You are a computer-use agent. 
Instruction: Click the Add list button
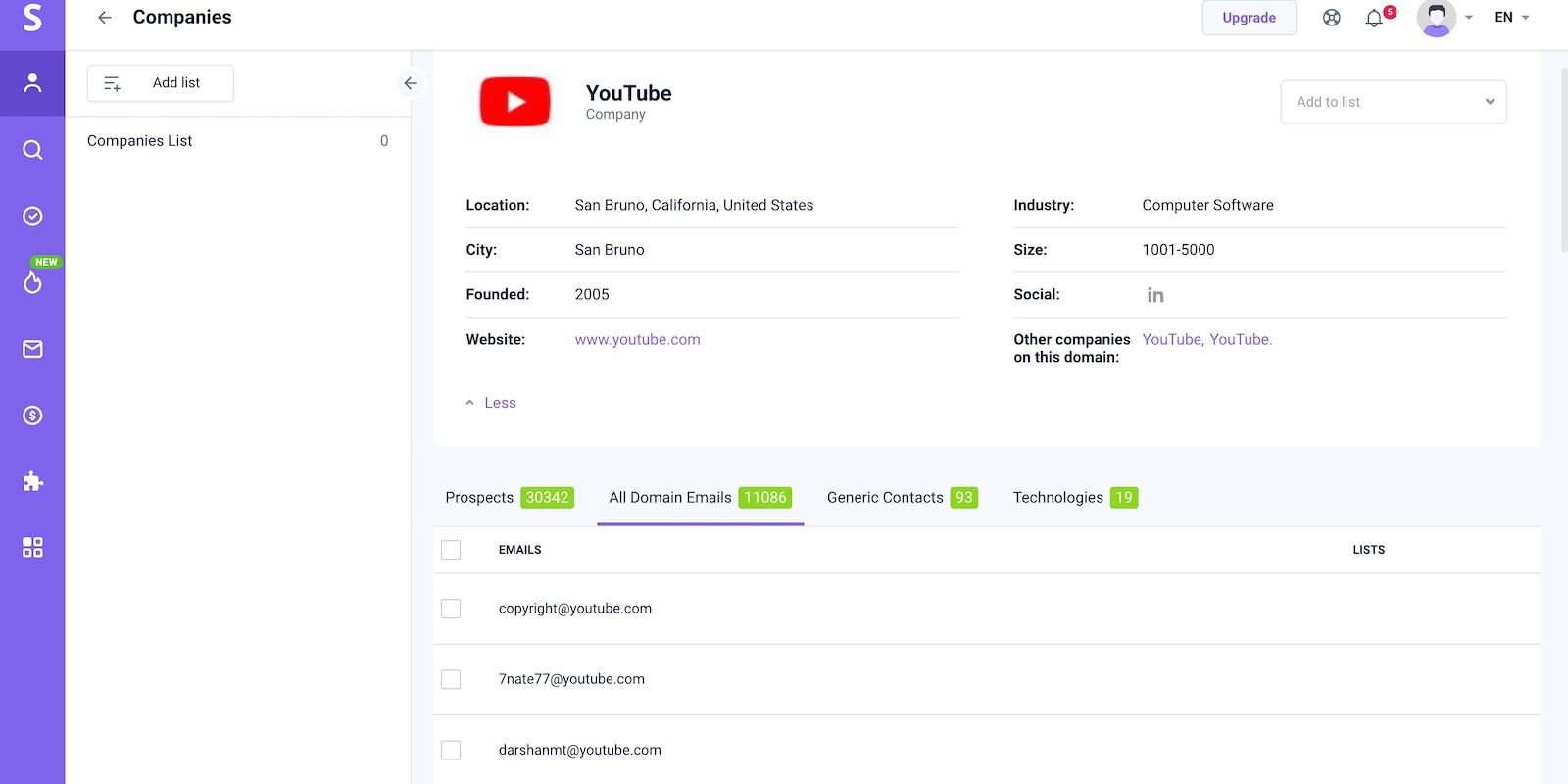point(161,83)
